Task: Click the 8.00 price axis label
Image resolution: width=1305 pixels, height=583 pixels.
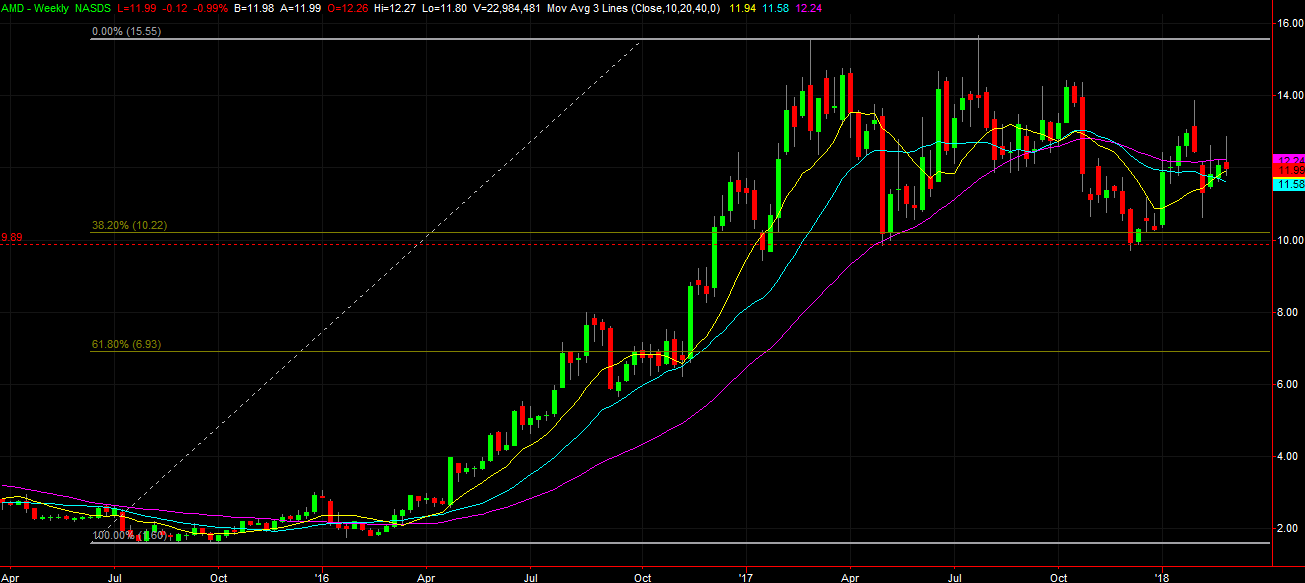Action: (x=1286, y=312)
